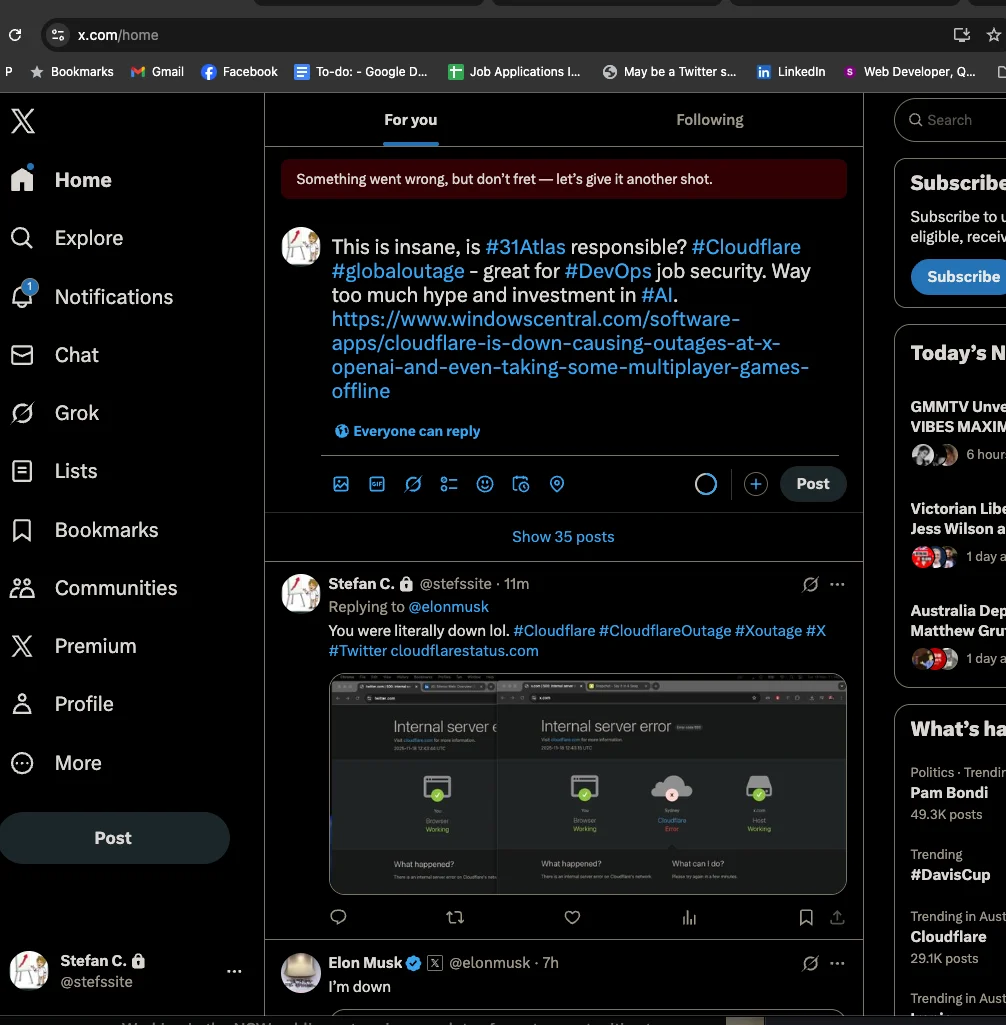Add media image to composer
1006x1025 pixels.
tap(341, 484)
